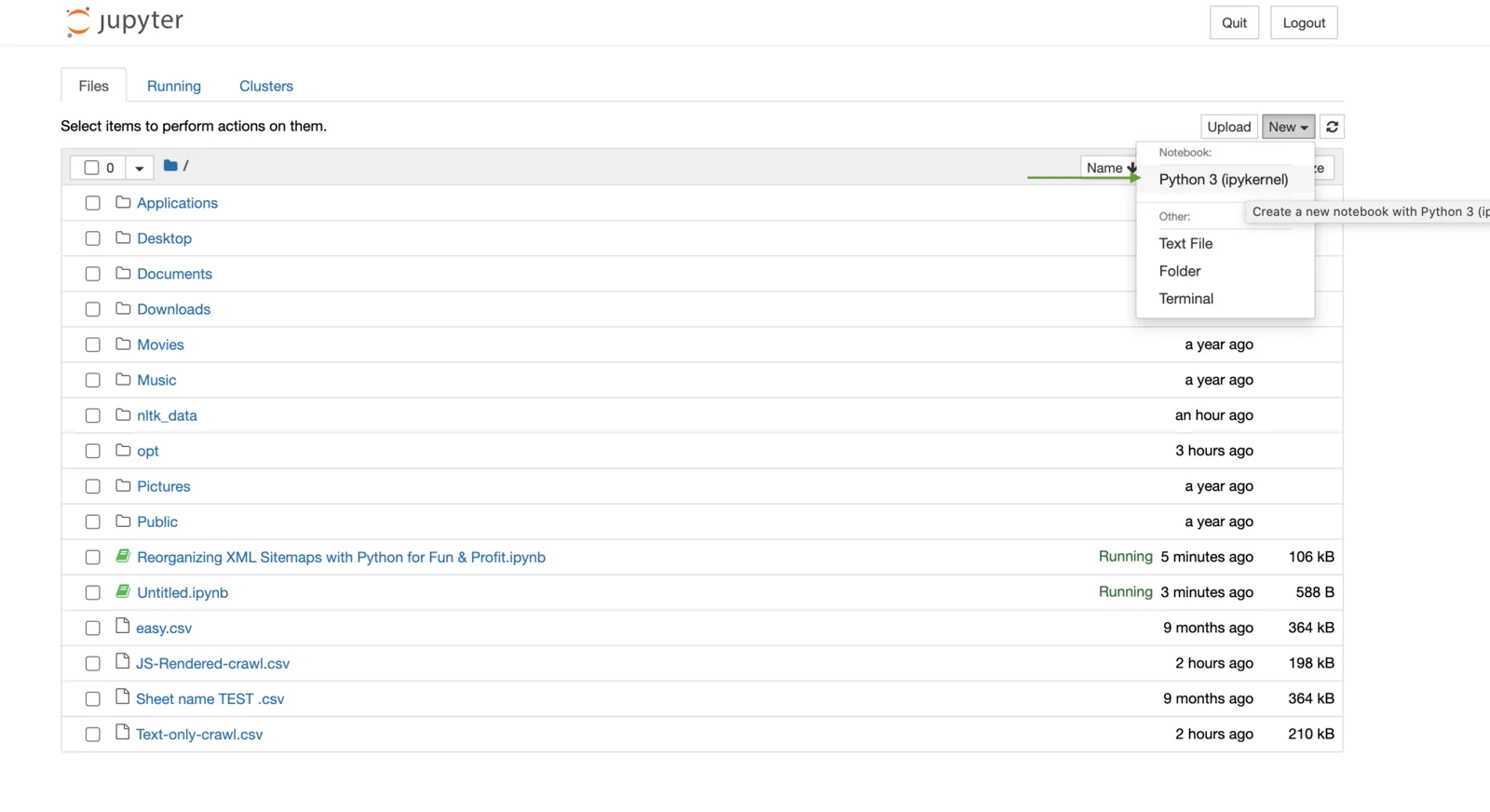This screenshot has height=812, width=1490.
Task: Click the file icon beside Text-only-crawl.csv
Action: pos(122,732)
